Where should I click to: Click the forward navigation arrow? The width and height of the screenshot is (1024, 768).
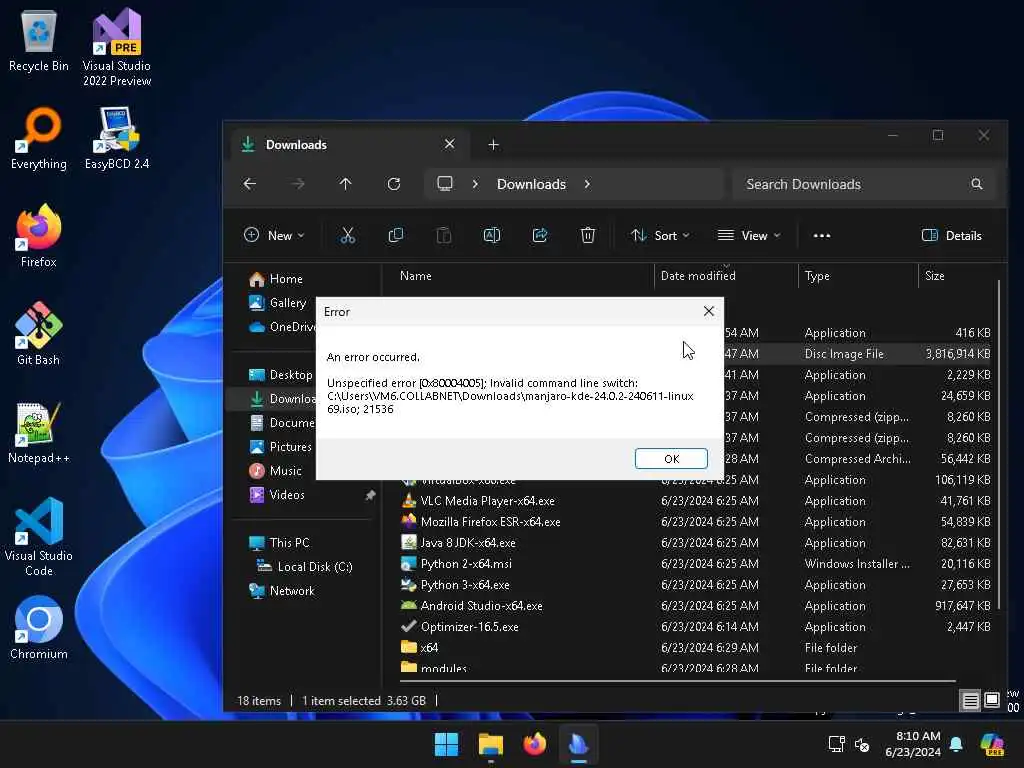(298, 184)
